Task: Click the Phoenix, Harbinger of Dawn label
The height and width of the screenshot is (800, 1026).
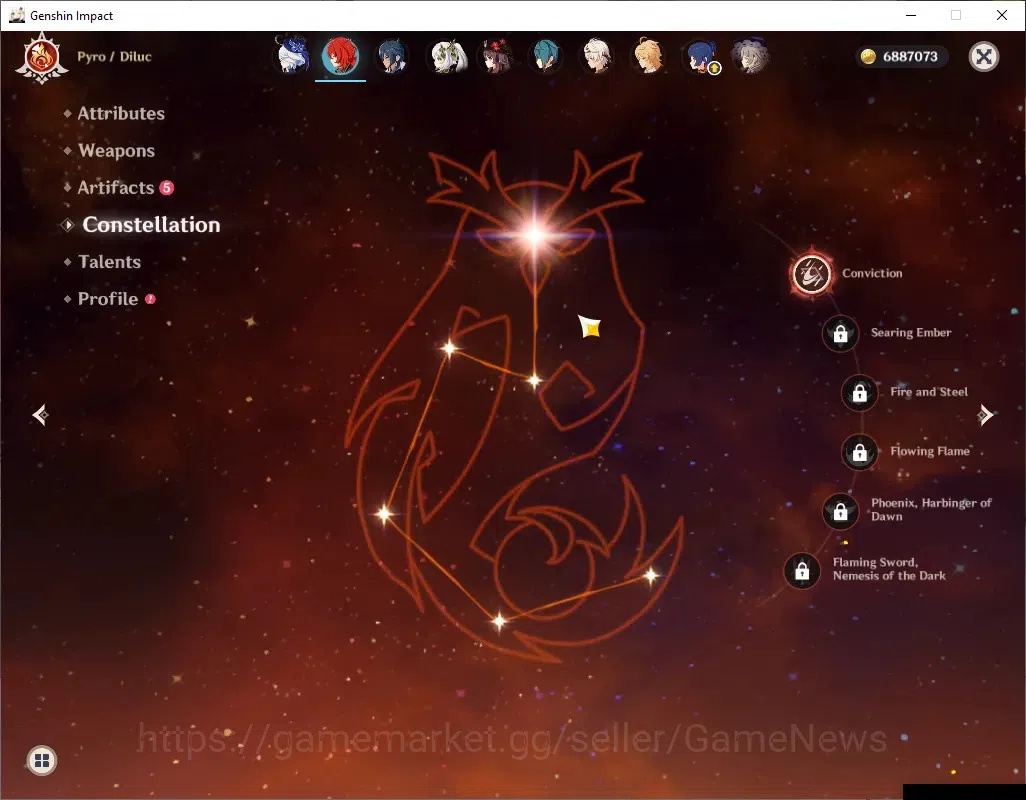Action: point(931,510)
